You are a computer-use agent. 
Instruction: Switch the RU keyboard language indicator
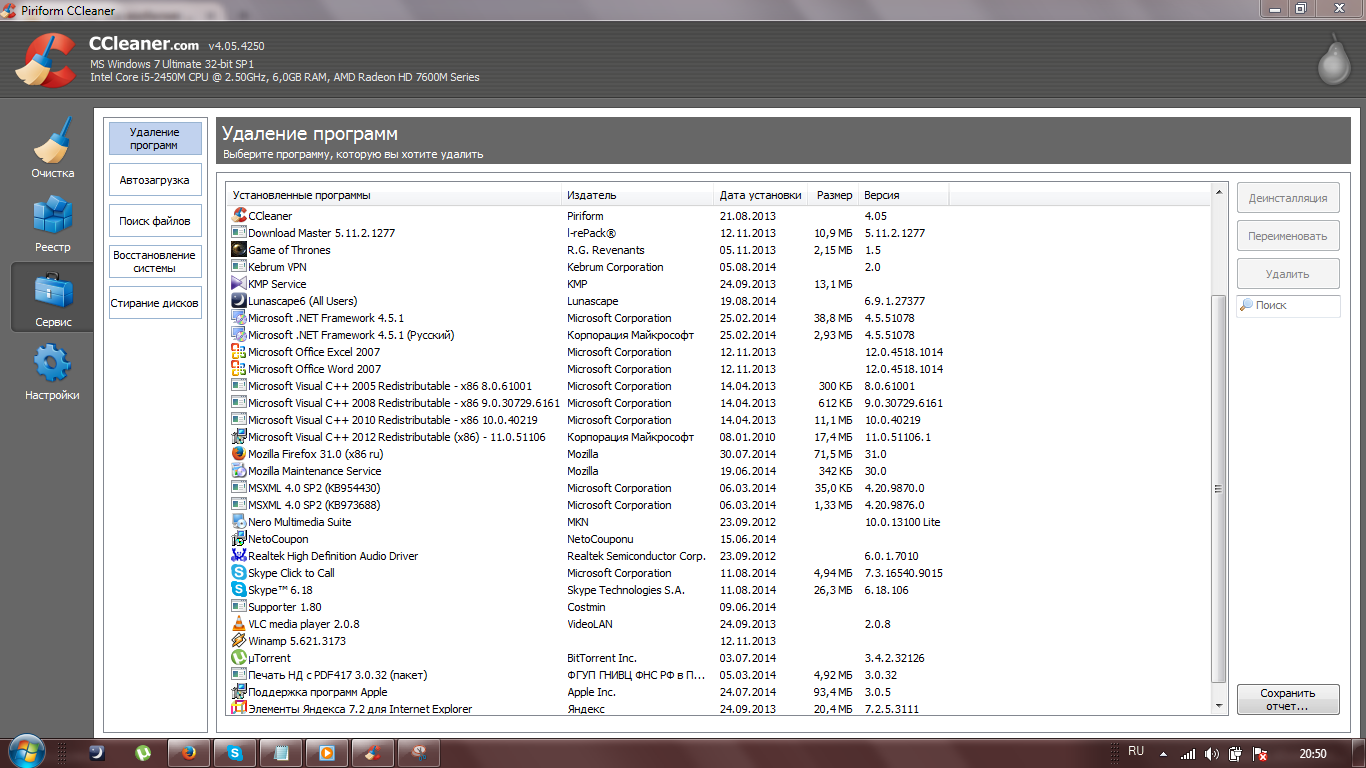(1136, 751)
